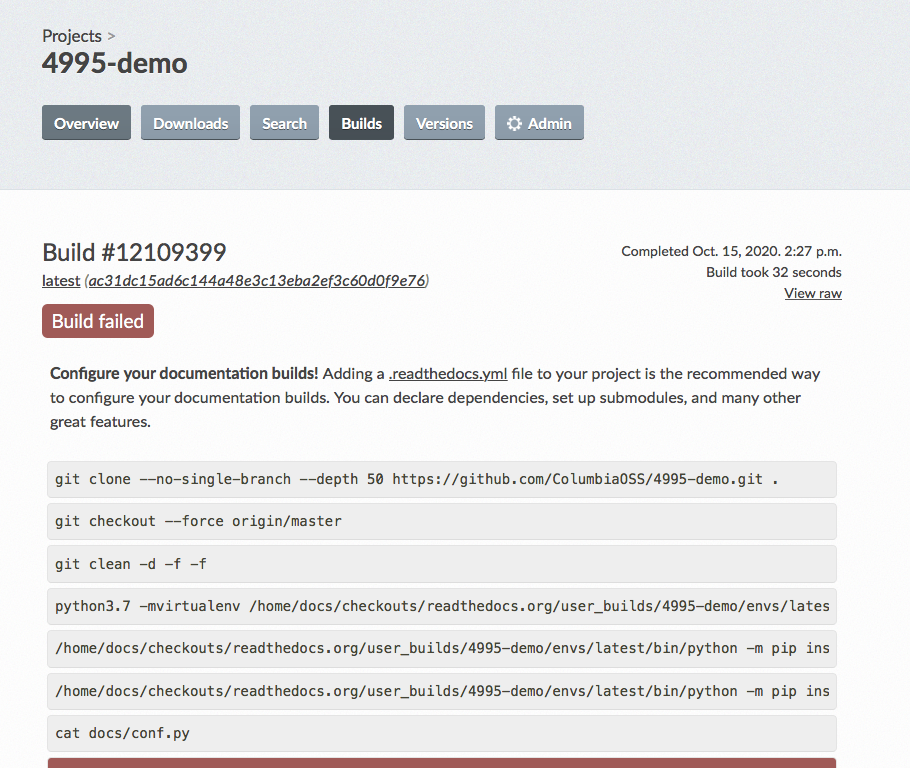Expand the git checkout --force command

pyautogui.click(x=442, y=521)
